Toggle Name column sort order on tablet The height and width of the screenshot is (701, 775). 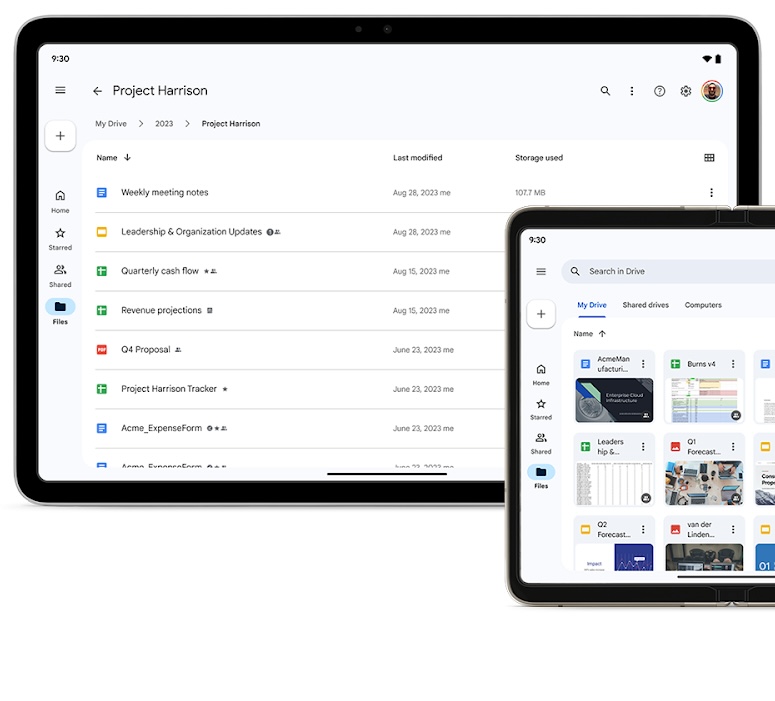(127, 158)
